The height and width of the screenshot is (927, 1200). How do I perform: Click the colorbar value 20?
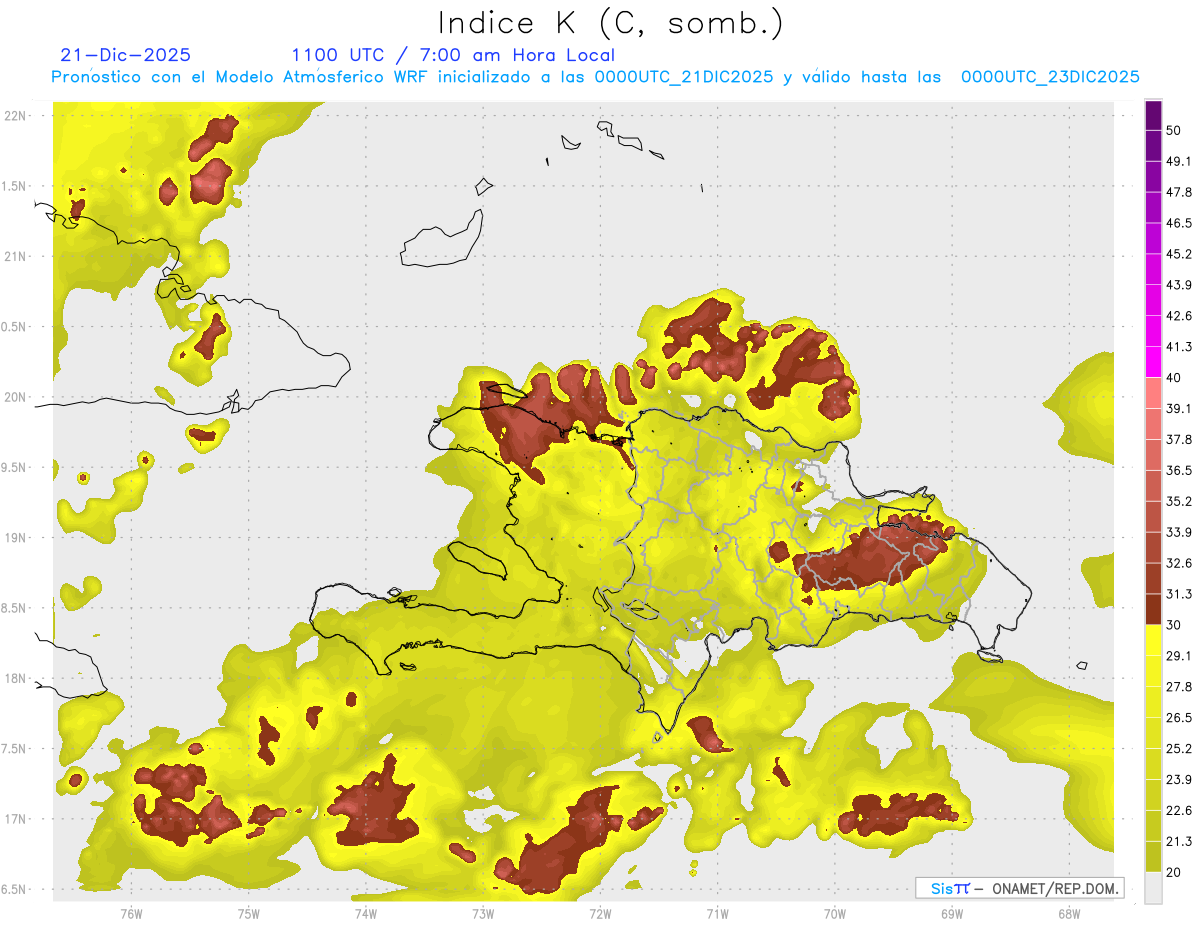click(x=1174, y=871)
